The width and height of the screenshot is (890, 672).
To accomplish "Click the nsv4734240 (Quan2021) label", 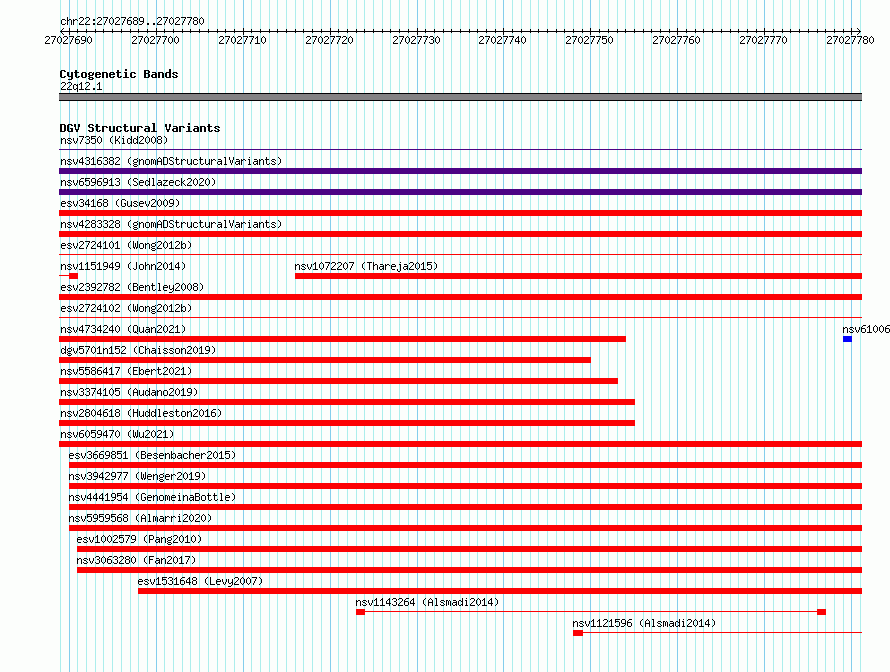I will pyautogui.click(x=123, y=329).
